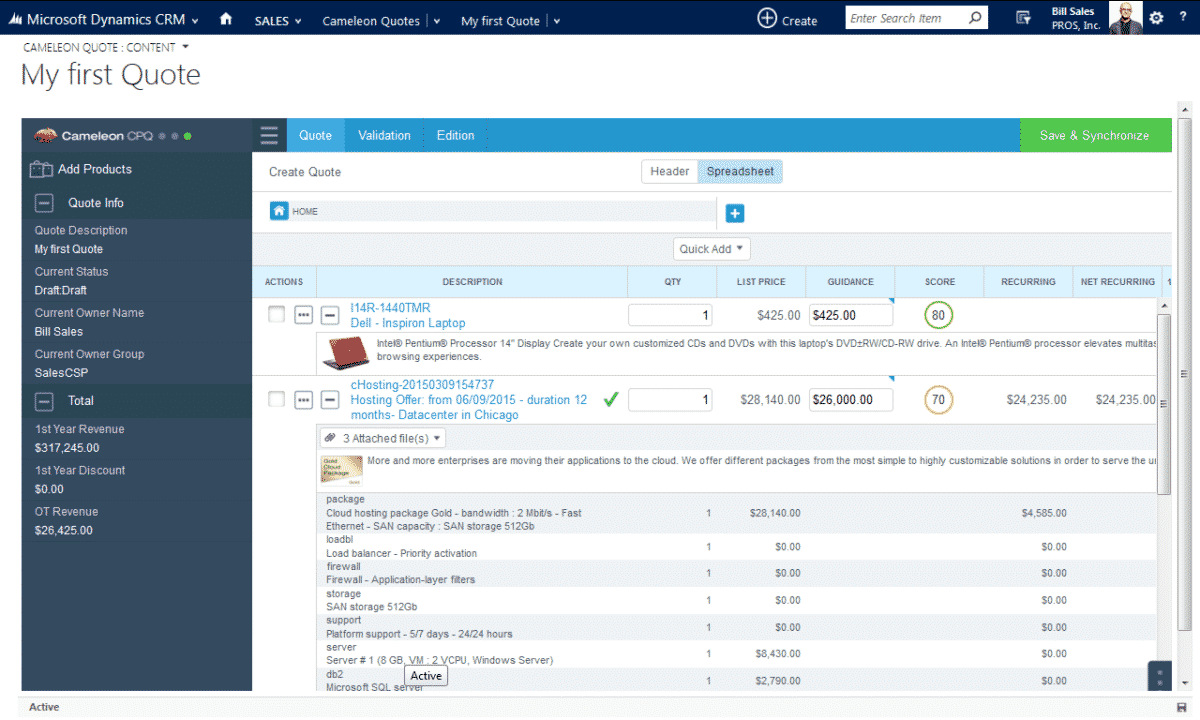Image resolution: width=1200 pixels, height=720 pixels.
Task: Click the Save & Synchronize button
Action: click(x=1095, y=135)
